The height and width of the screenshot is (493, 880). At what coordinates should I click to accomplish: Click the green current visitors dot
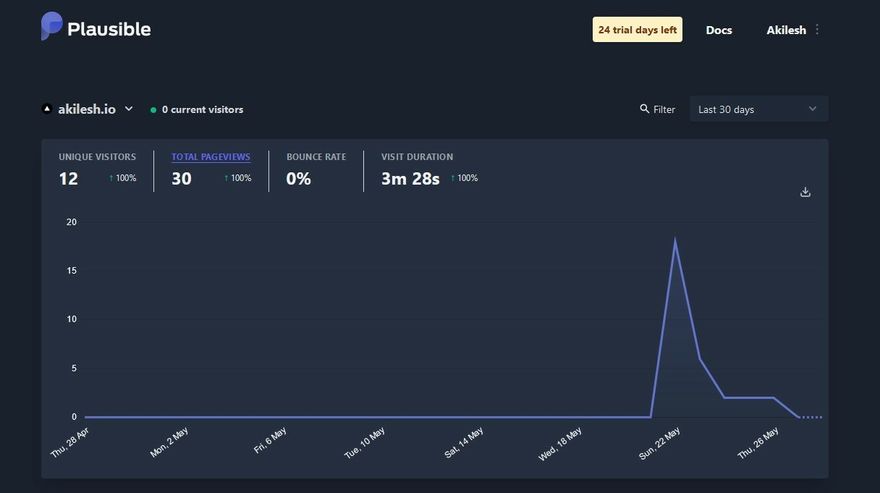[x=153, y=110]
